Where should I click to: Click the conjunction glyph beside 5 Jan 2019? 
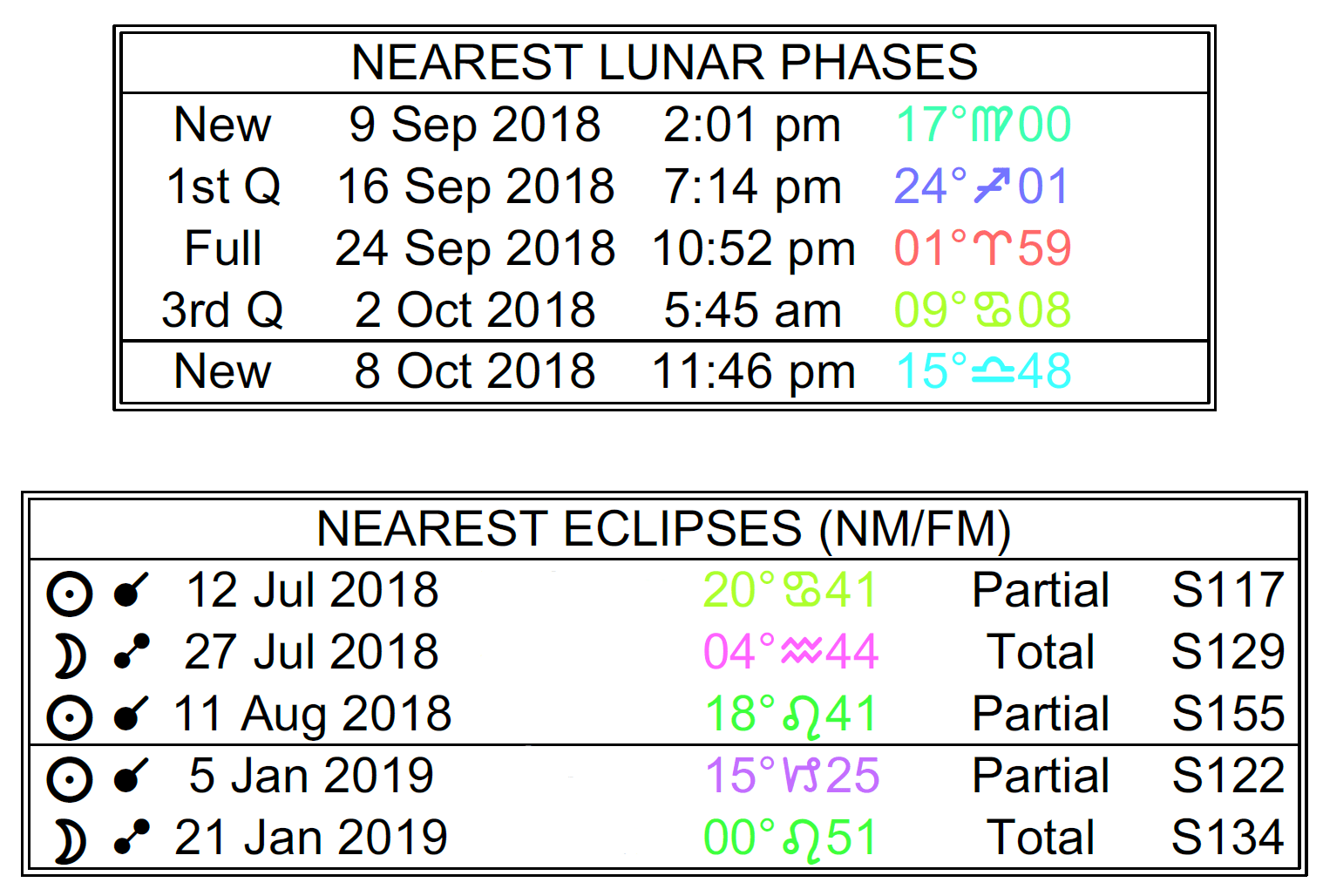pos(131,777)
